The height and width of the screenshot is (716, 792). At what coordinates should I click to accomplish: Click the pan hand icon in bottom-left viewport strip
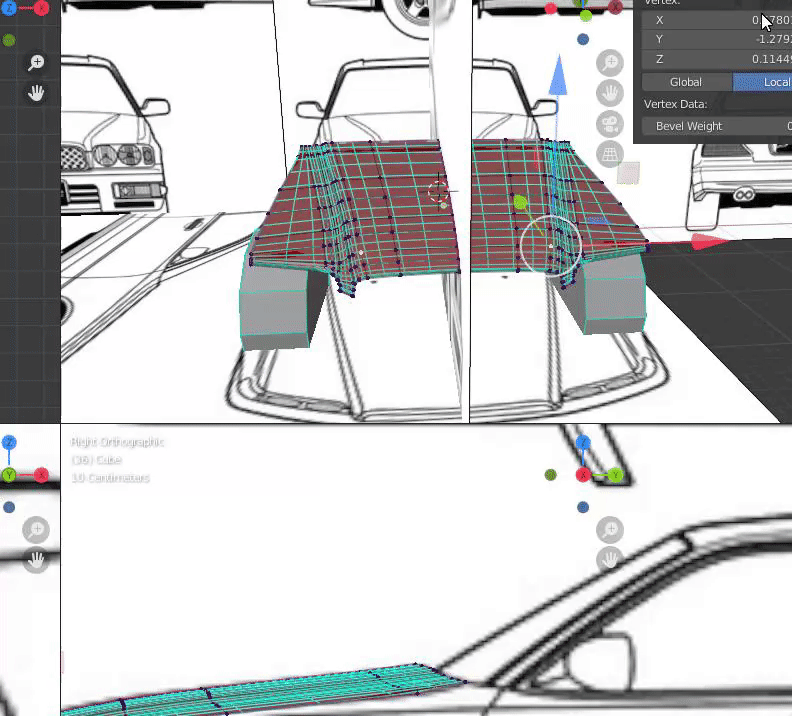[36, 560]
